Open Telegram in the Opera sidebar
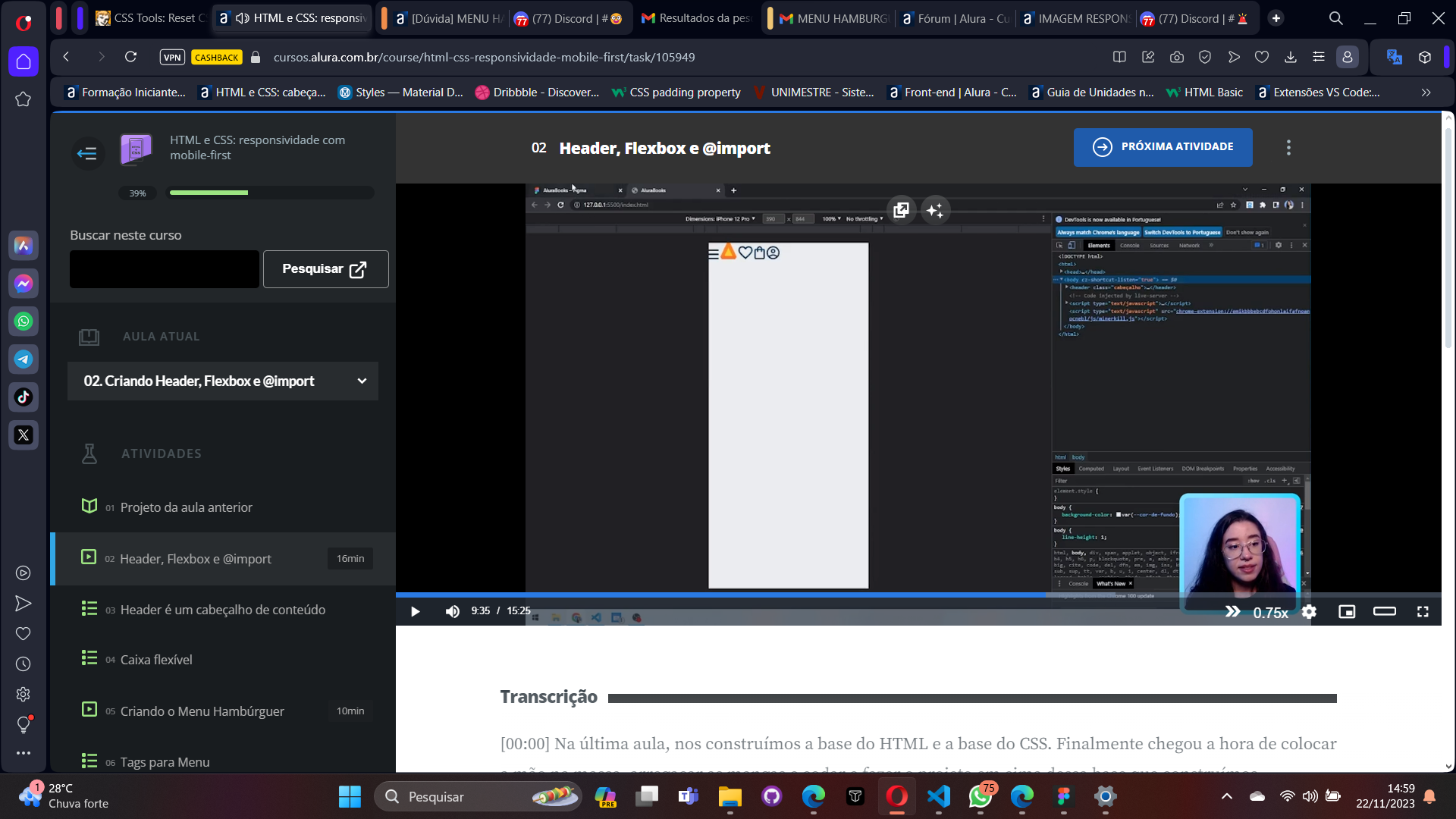This screenshot has height=819, width=1456. pos(24,359)
